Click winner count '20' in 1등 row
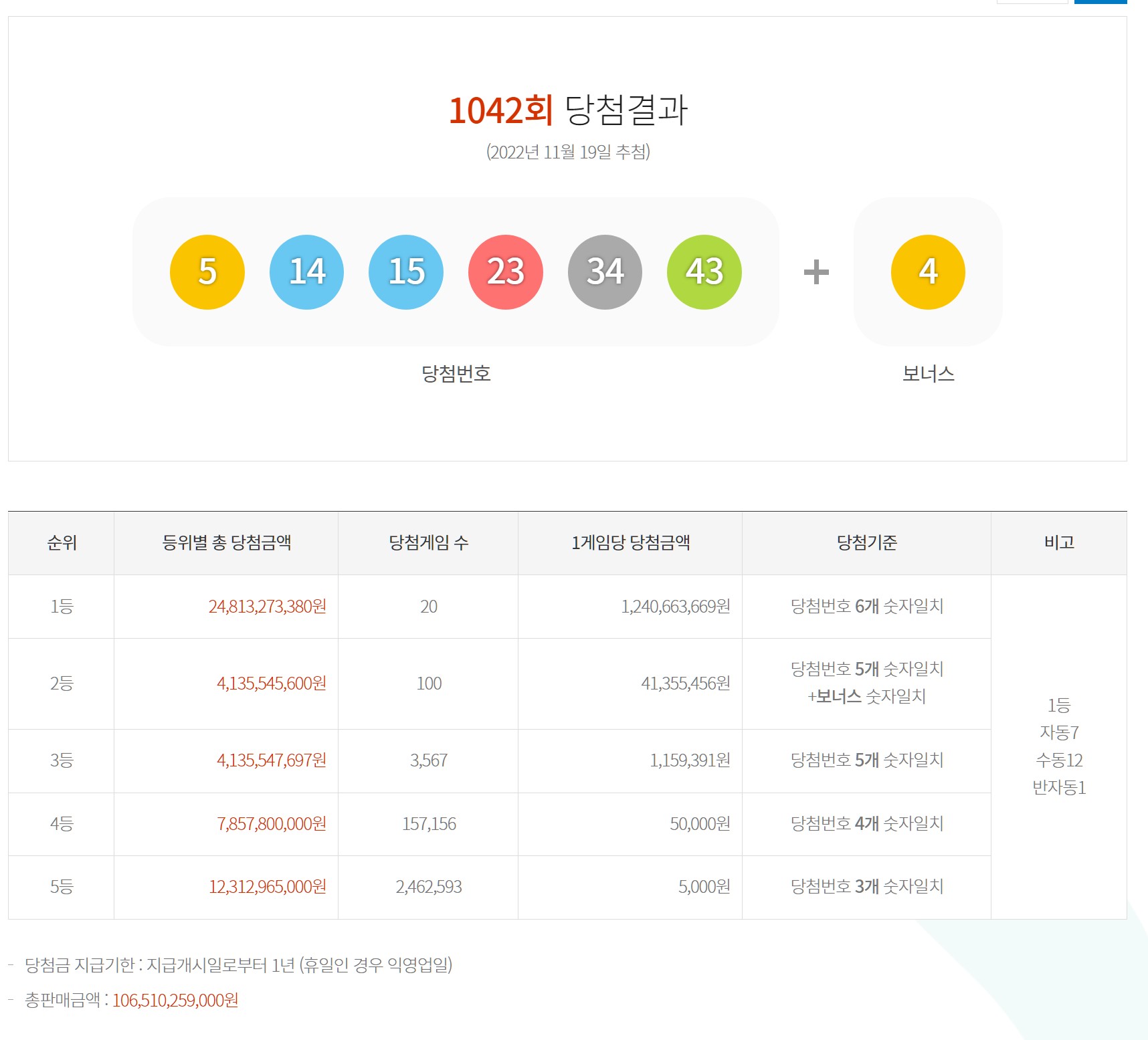 (429, 607)
